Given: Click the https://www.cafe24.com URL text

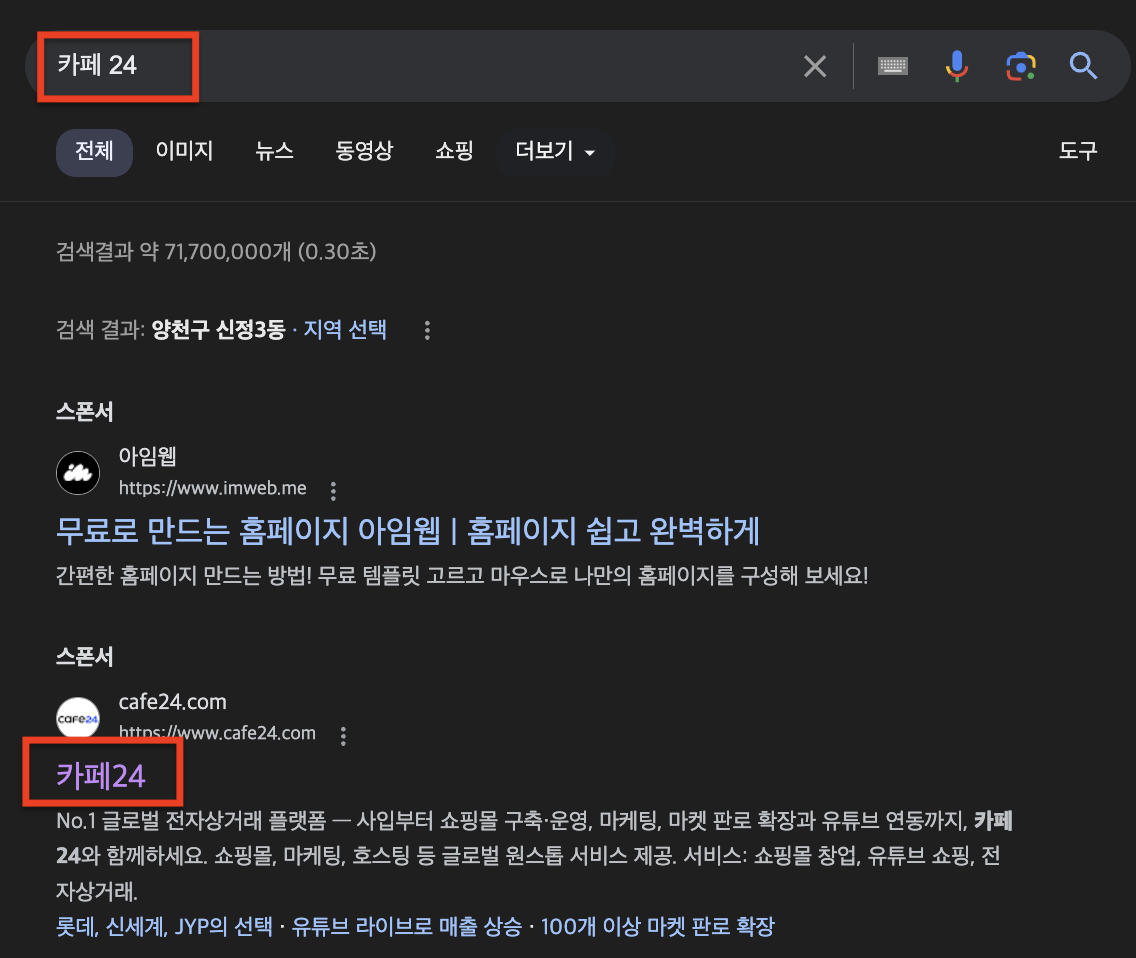Looking at the screenshot, I should (x=217, y=731).
